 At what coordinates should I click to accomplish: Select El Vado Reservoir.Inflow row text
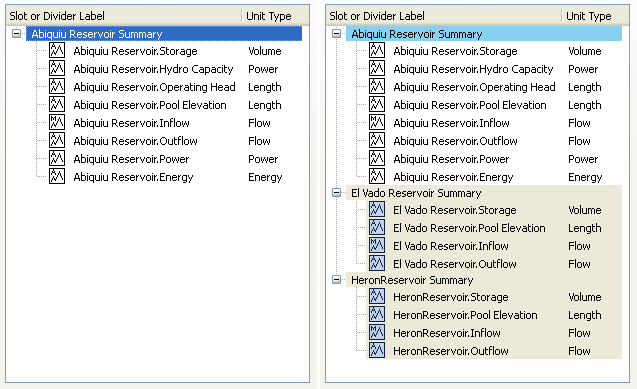click(451, 246)
